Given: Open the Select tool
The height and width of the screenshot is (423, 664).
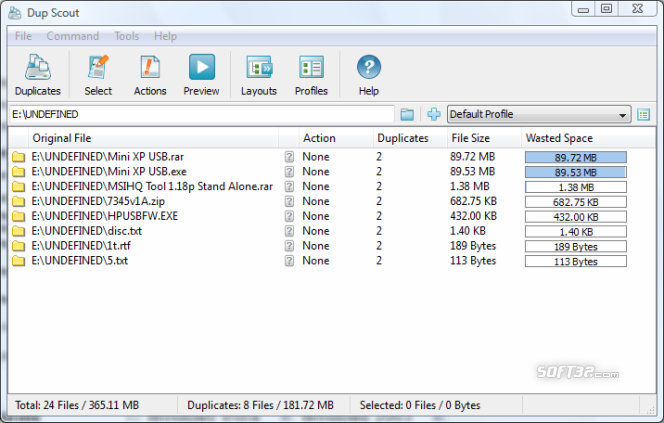Looking at the screenshot, I should pyautogui.click(x=98, y=74).
